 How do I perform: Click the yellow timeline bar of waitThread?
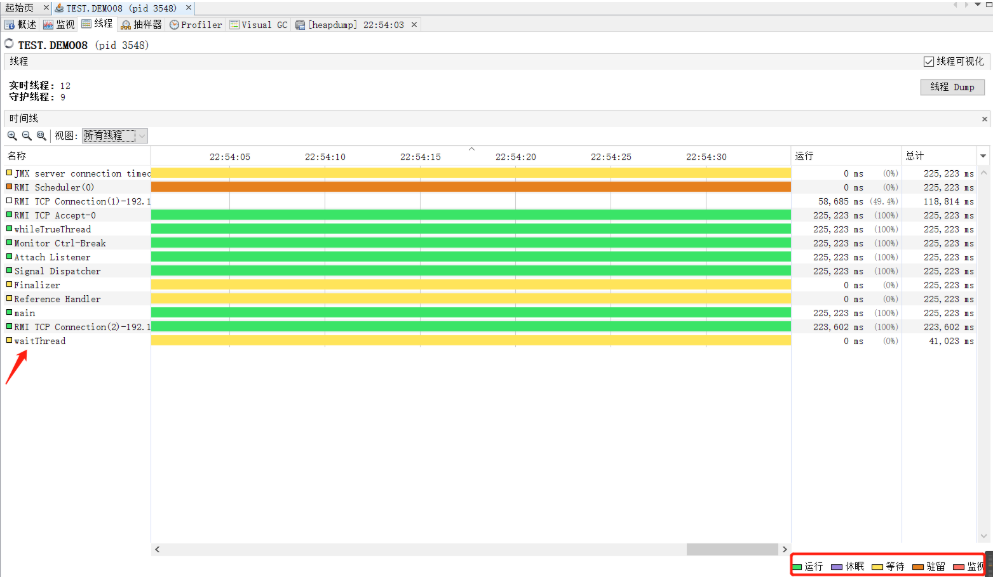click(471, 341)
